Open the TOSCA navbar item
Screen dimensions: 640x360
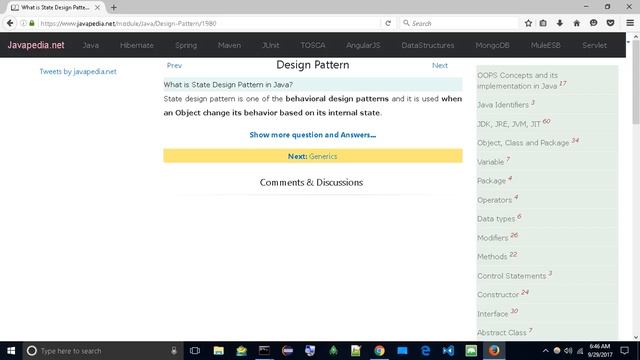pos(313,45)
